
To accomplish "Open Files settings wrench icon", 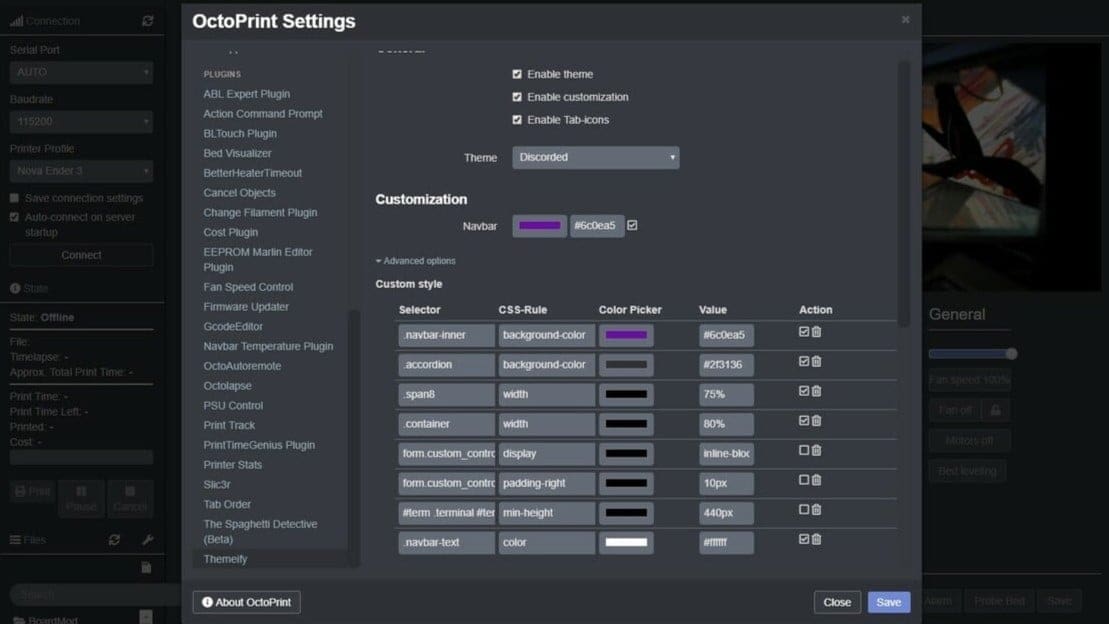I will coord(147,540).
